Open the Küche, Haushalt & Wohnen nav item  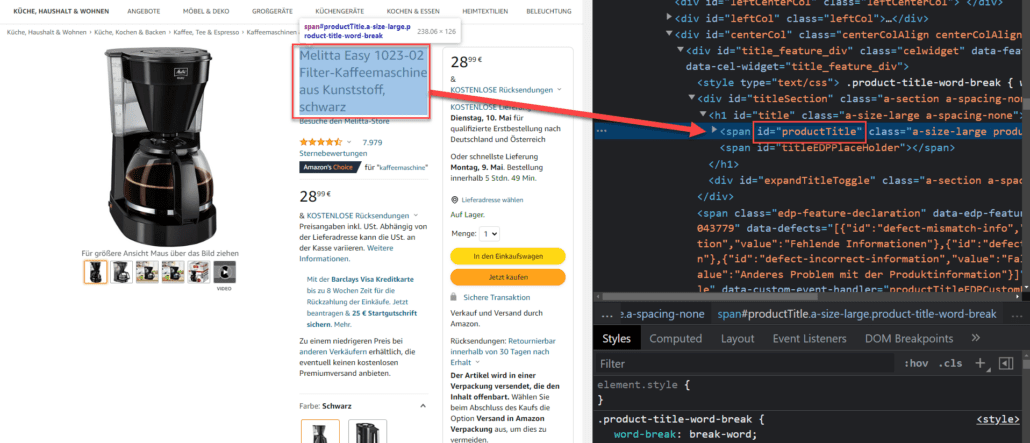click(x=61, y=12)
